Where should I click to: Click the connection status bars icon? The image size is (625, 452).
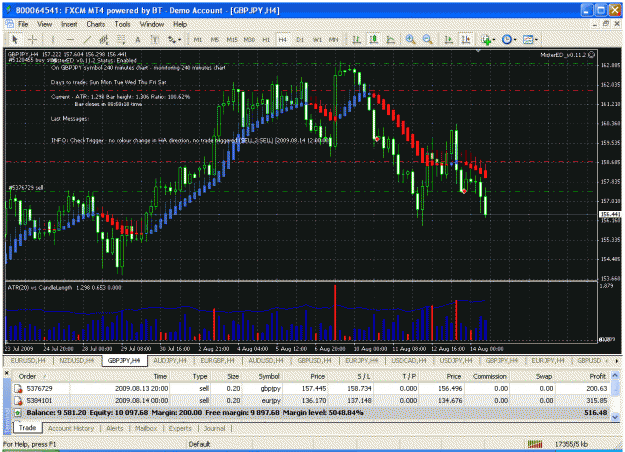(x=535, y=444)
